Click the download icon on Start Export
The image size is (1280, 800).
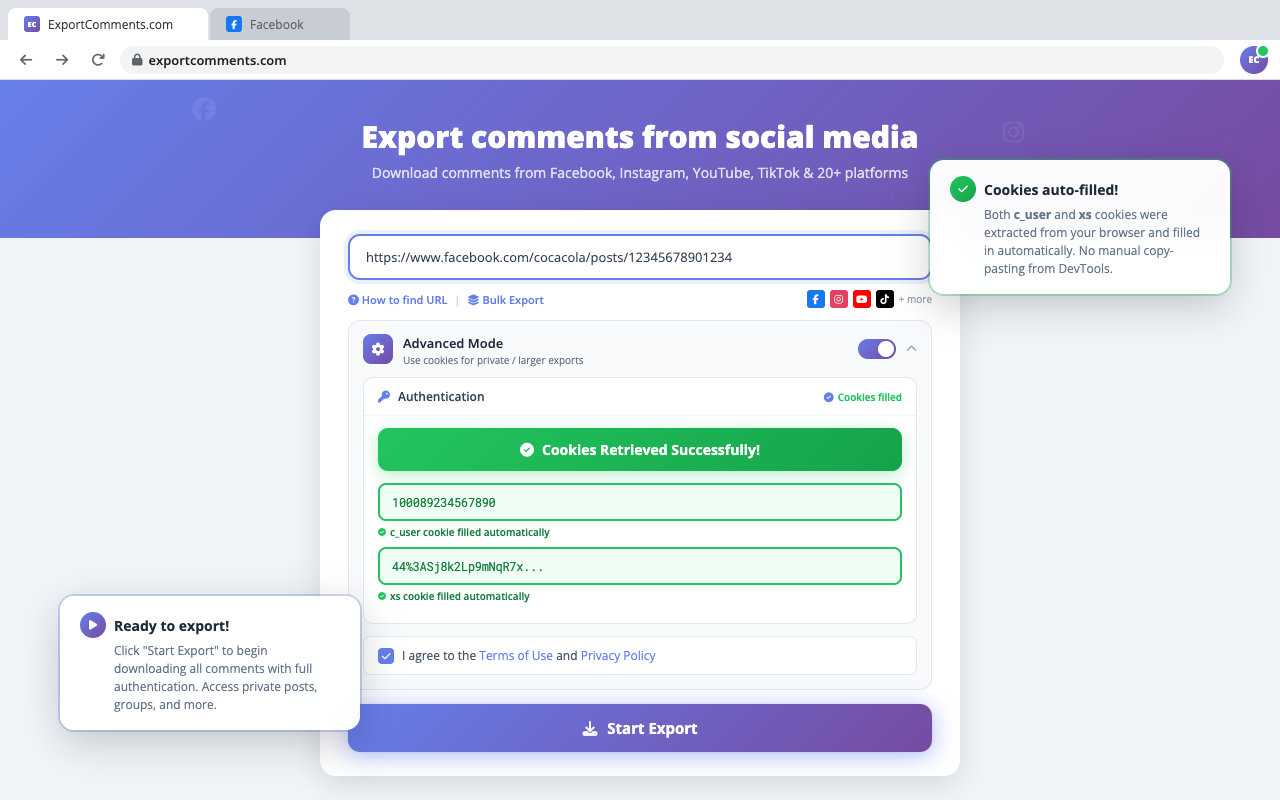[590, 729]
